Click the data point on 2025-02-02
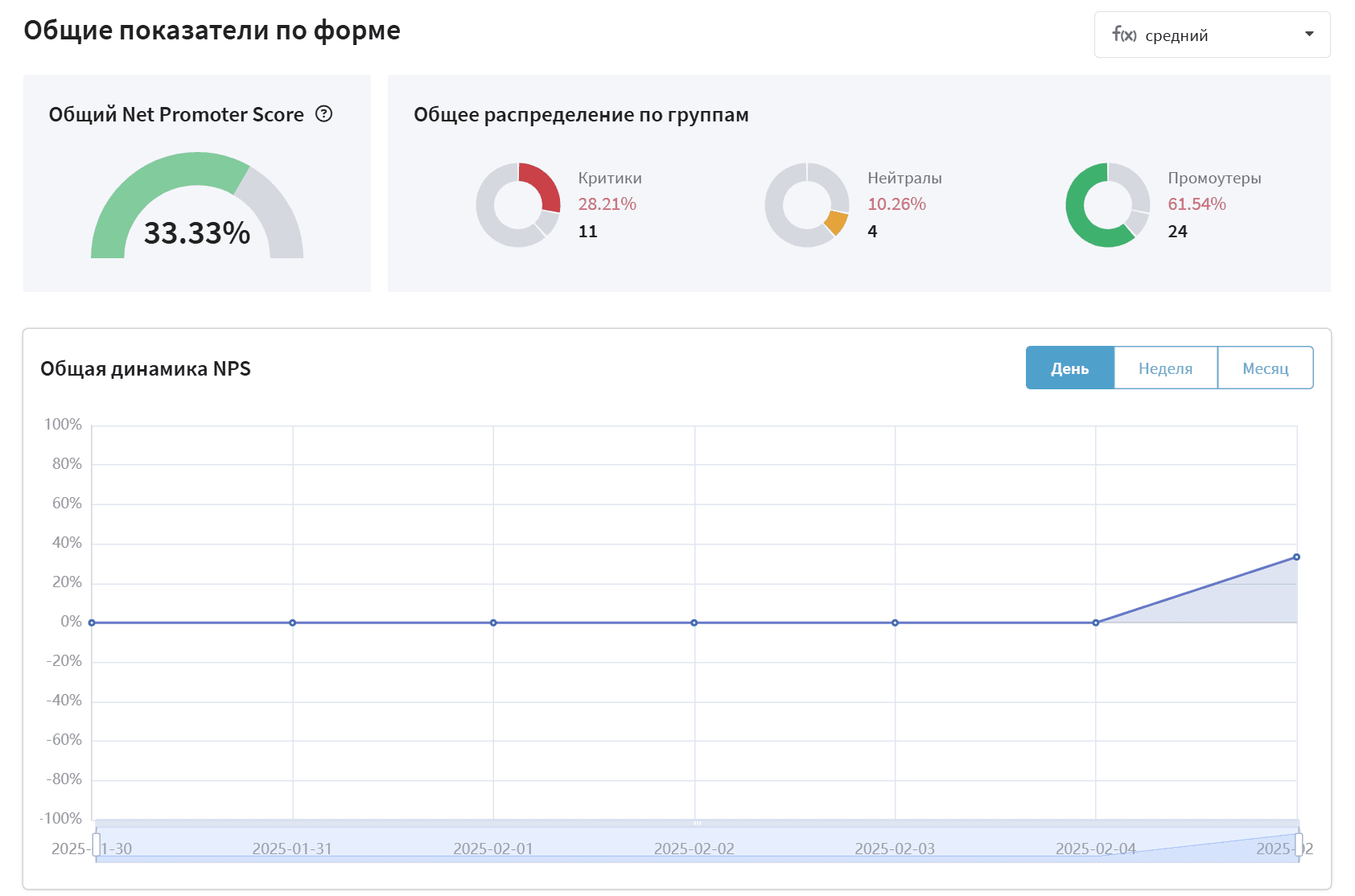This screenshot has height=896, width=1355. point(694,623)
